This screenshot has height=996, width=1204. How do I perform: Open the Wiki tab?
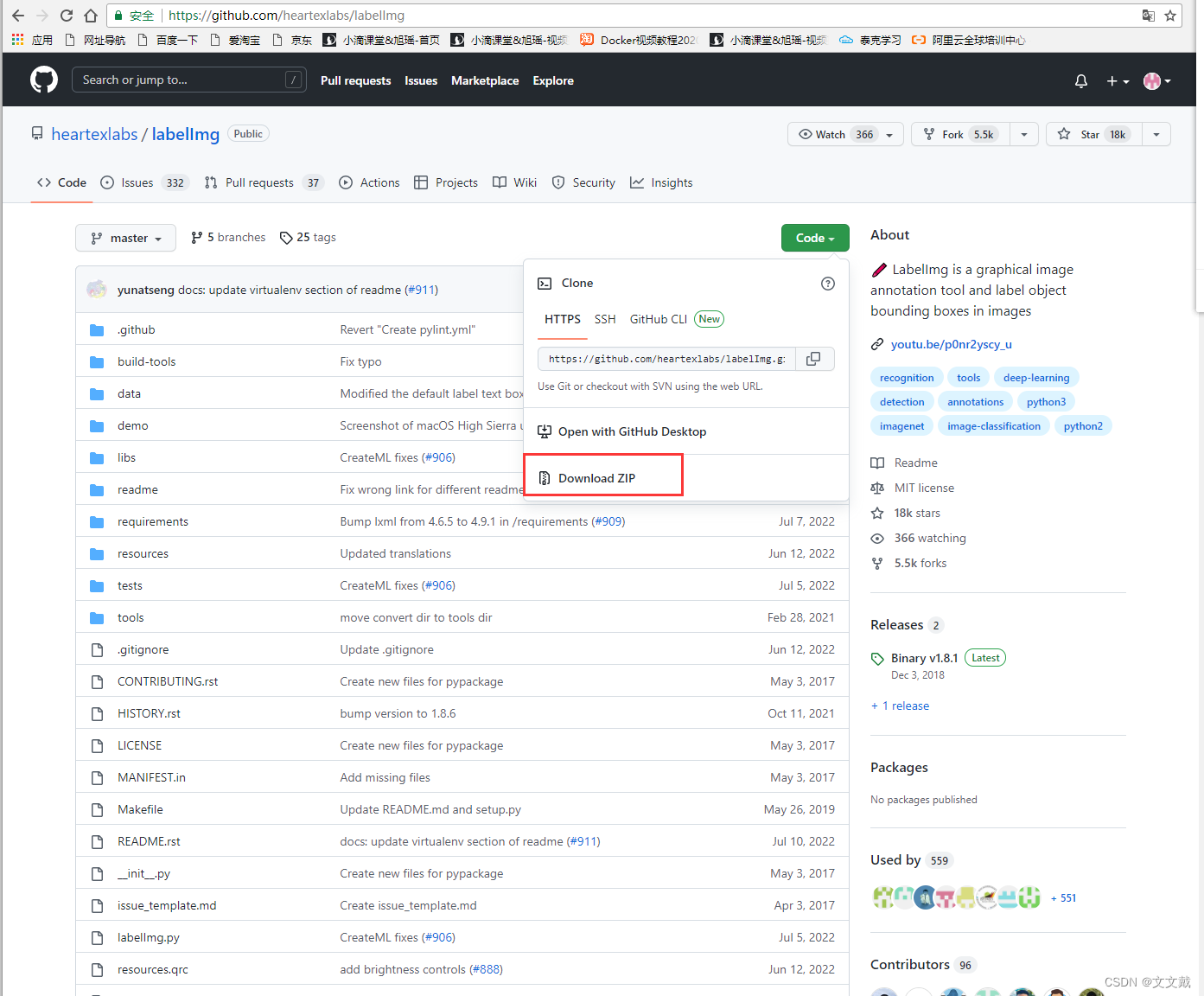[x=515, y=182]
